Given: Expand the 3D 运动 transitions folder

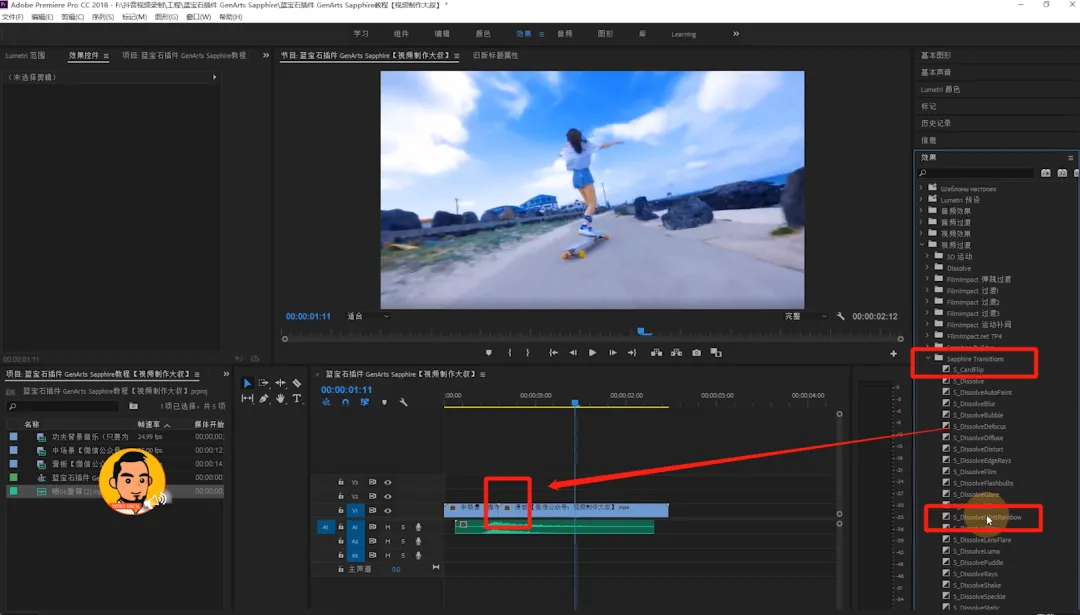Looking at the screenshot, I should pyautogui.click(x=928, y=257).
